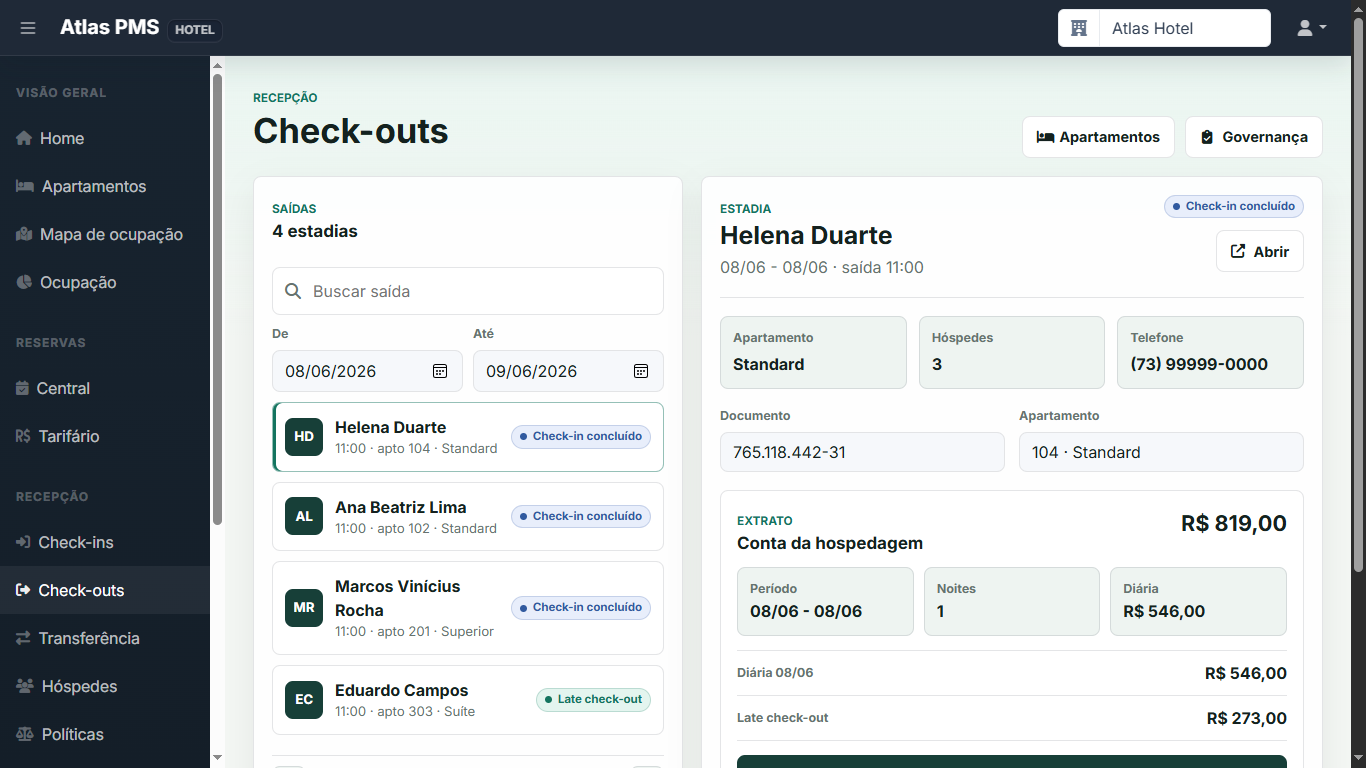Select the Marcos Vinícius Rocha stay
This screenshot has width=1366, height=768.
point(468,608)
